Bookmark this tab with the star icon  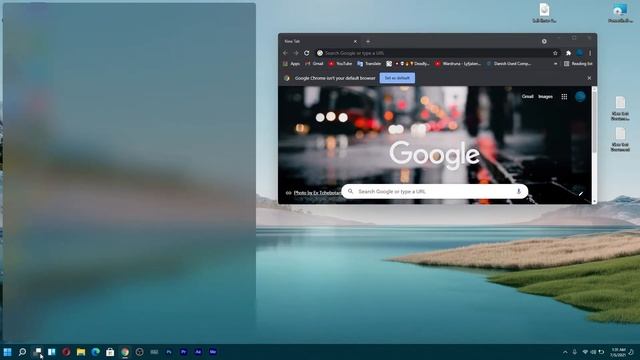pyautogui.click(x=555, y=53)
